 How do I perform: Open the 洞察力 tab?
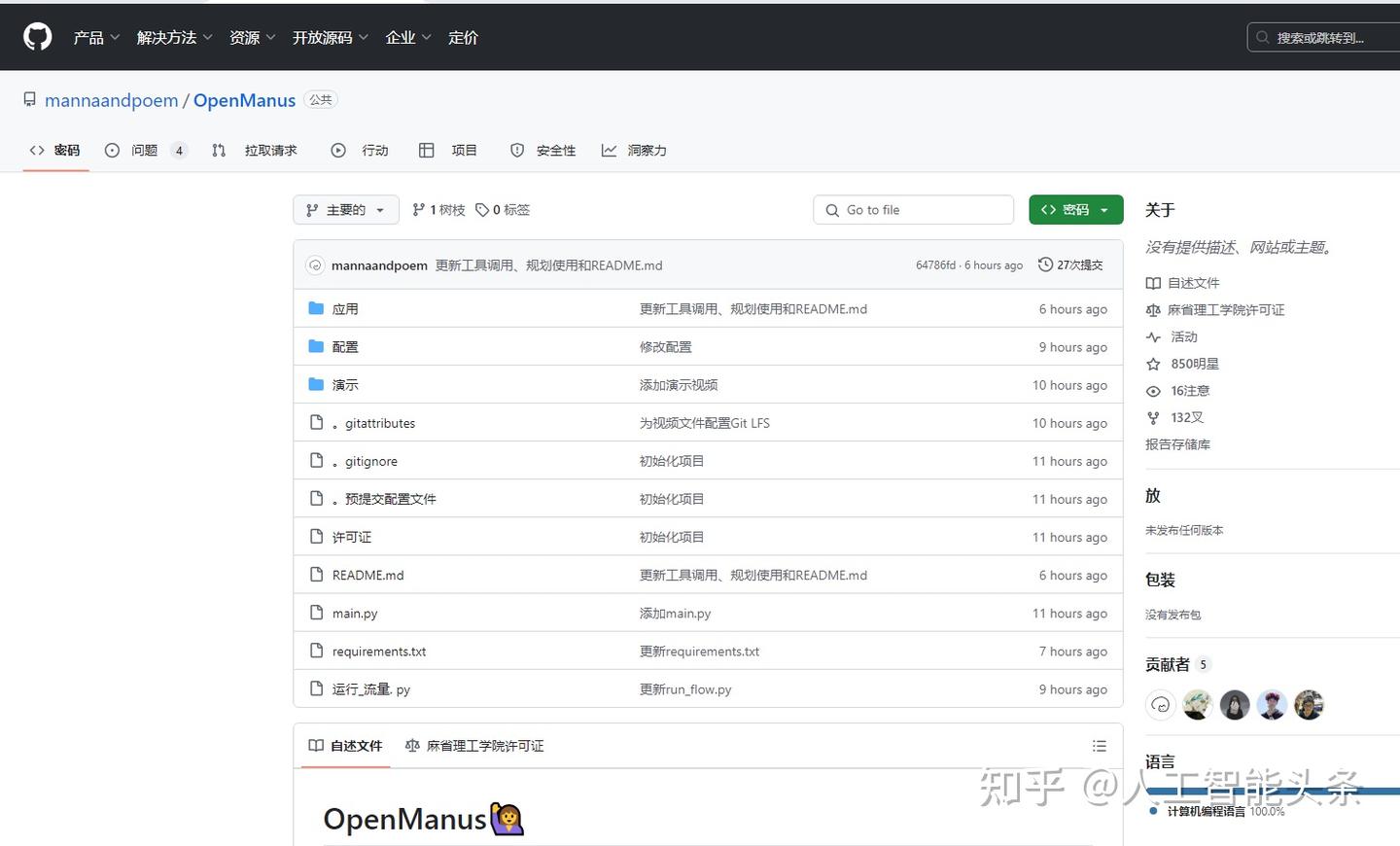[x=633, y=150]
